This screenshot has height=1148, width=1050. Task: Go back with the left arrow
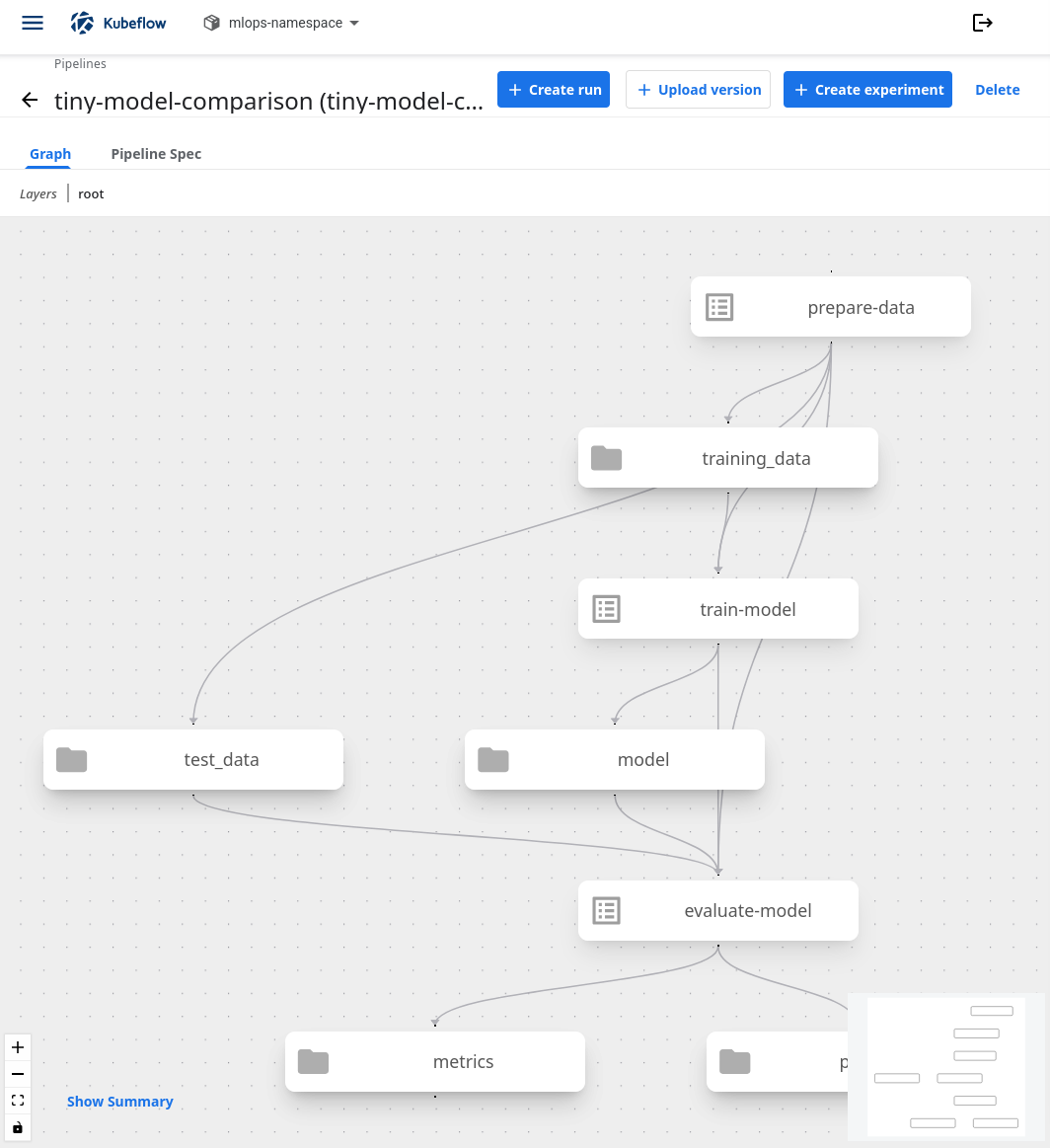pyautogui.click(x=30, y=100)
